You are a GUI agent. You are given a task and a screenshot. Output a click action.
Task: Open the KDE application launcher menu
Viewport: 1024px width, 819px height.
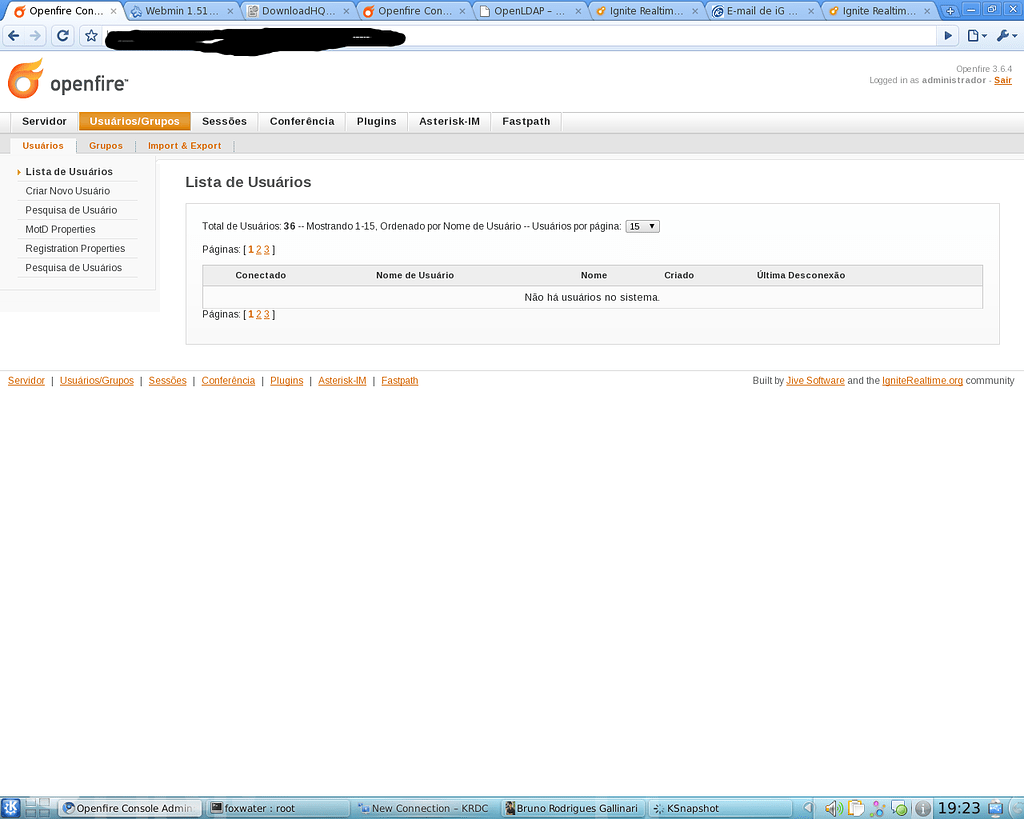(x=9, y=807)
